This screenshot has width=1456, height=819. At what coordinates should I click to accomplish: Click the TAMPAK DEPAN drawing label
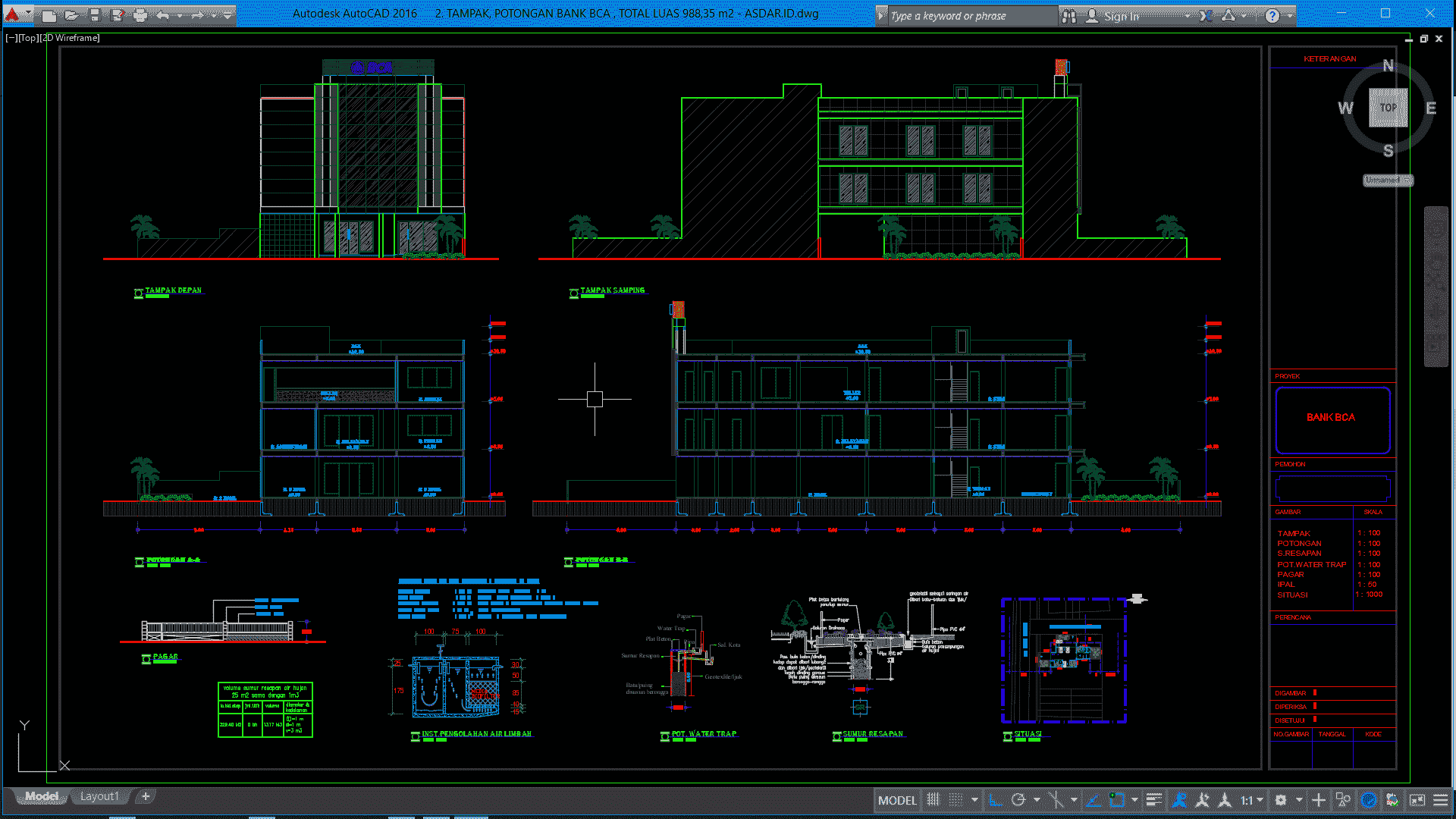click(174, 290)
